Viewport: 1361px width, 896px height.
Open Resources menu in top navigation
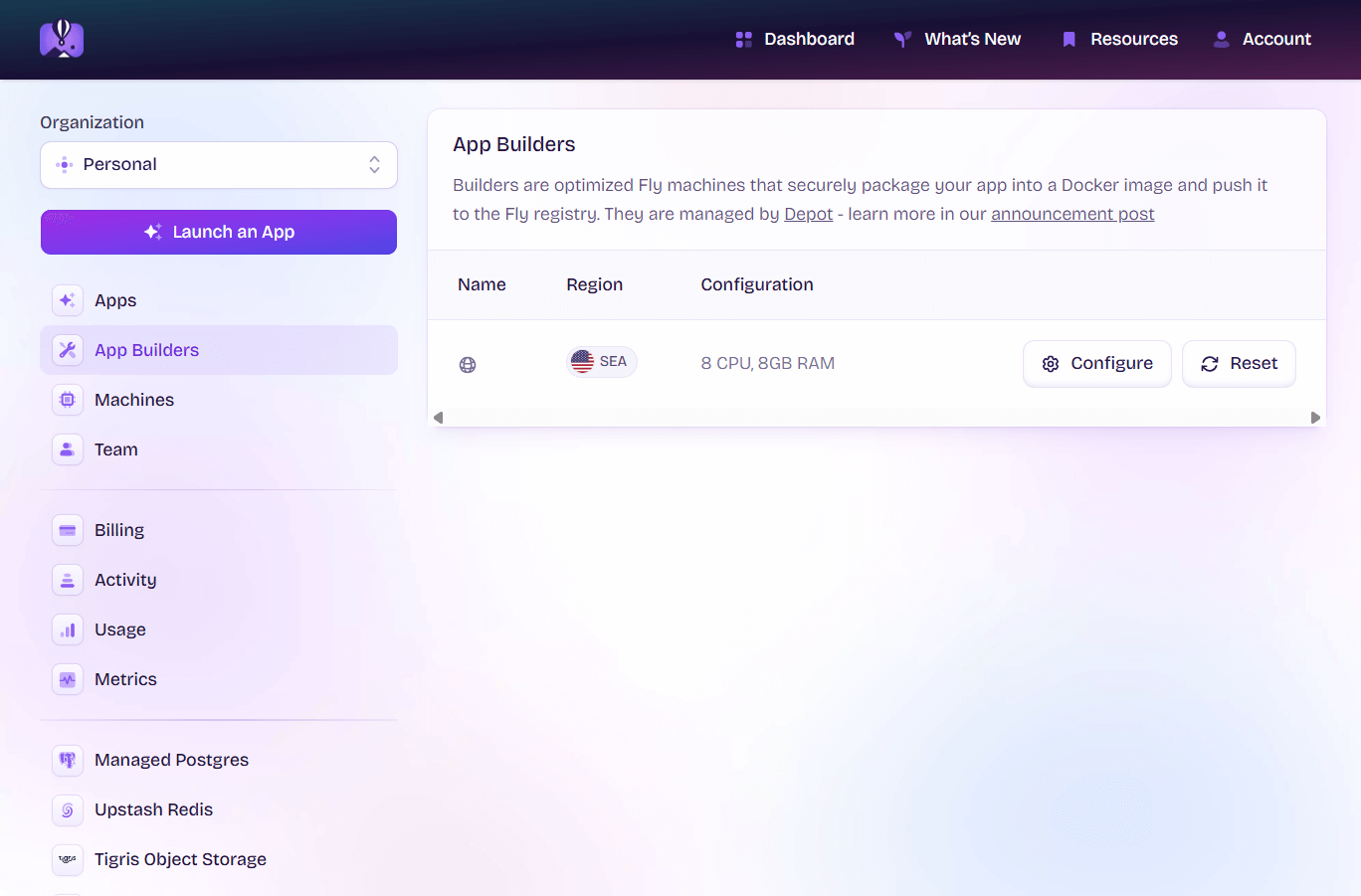pyautogui.click(x=1119, y=40)
